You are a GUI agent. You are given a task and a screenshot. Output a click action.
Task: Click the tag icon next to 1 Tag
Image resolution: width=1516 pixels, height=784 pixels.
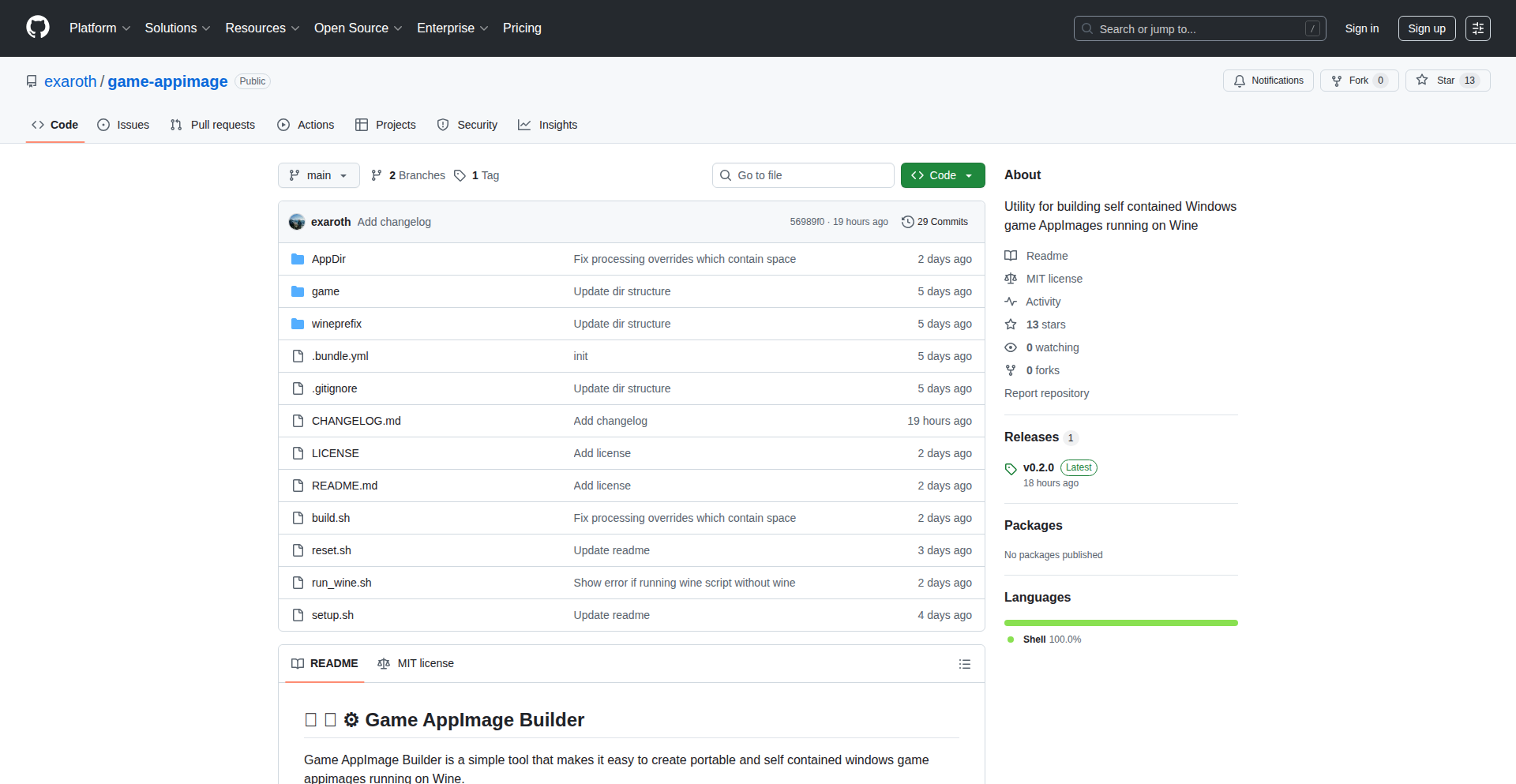[x=460, y=175]
